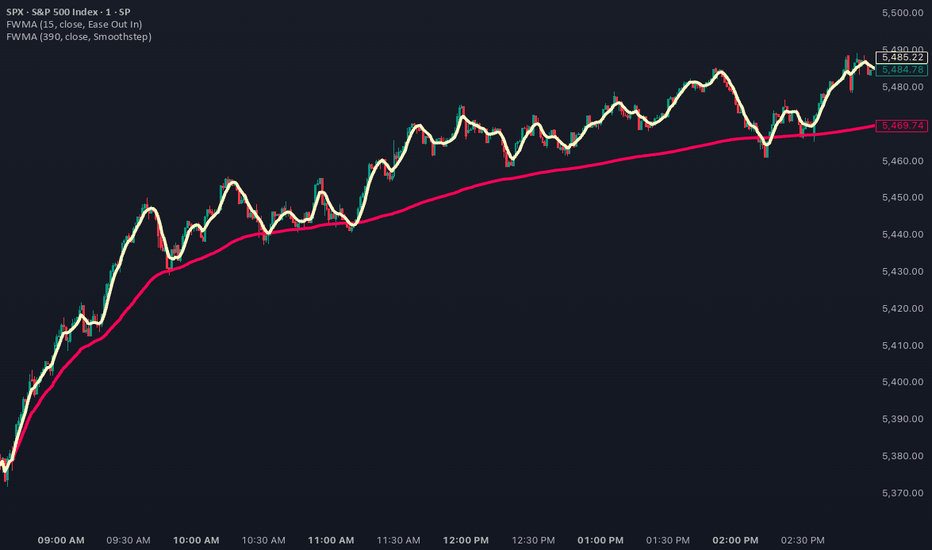
Task: Click the SPX S&P 500 Index symbol title
Action: click(x=68, y=12)
